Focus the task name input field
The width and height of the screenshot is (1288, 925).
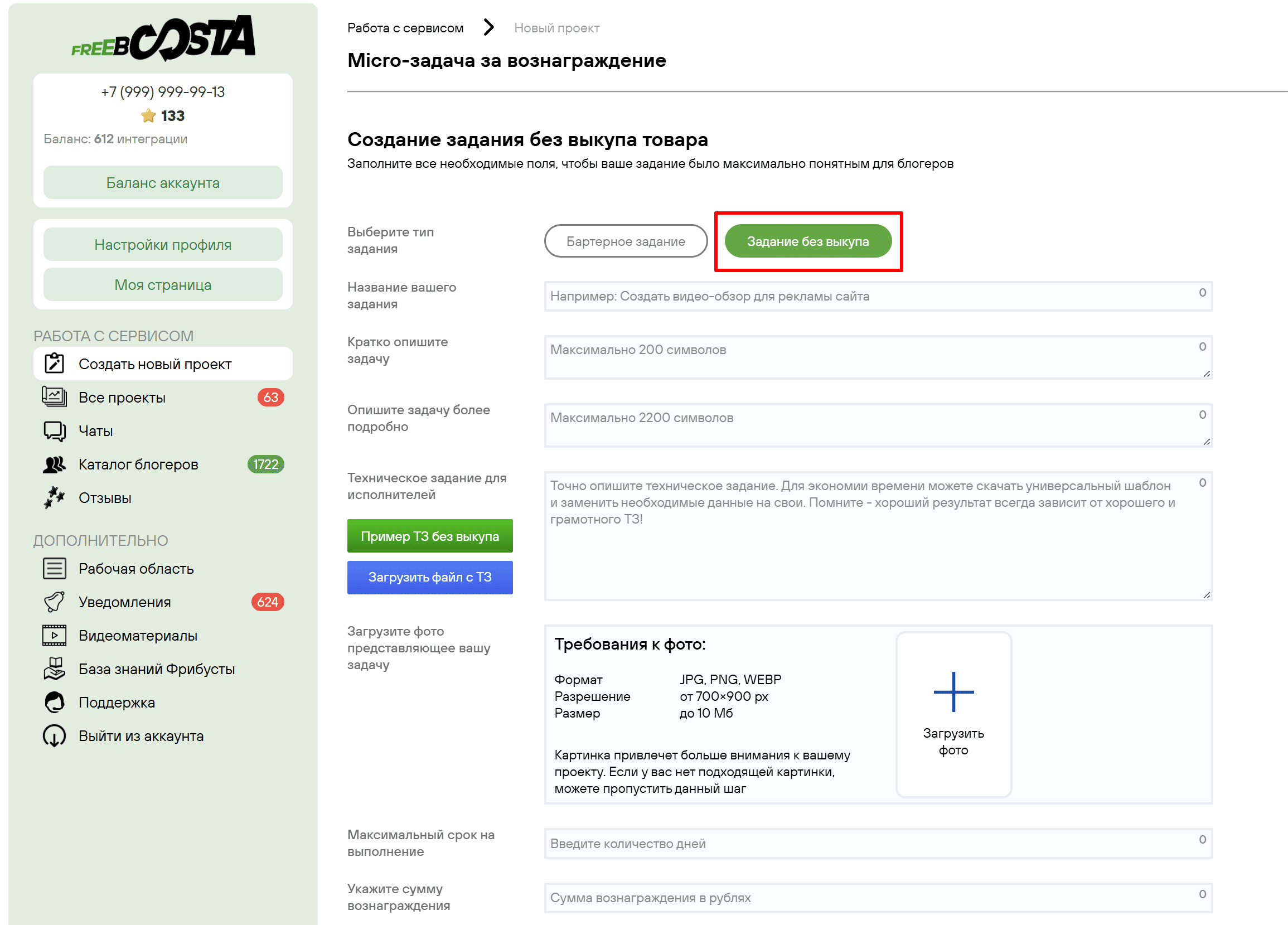[x=878, y=296]
